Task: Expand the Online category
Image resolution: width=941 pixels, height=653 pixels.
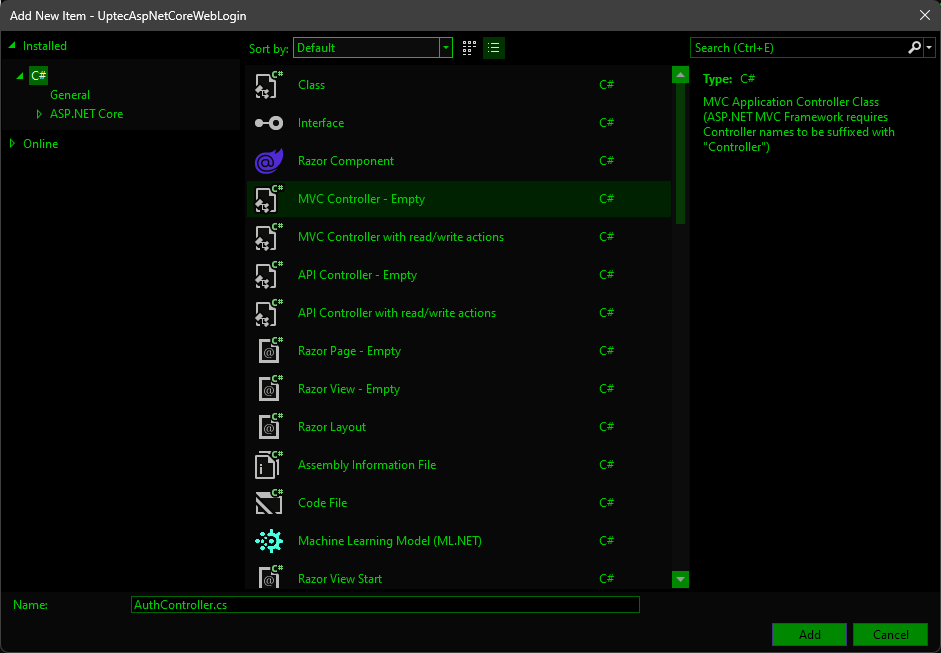Action: pos(12,144)
